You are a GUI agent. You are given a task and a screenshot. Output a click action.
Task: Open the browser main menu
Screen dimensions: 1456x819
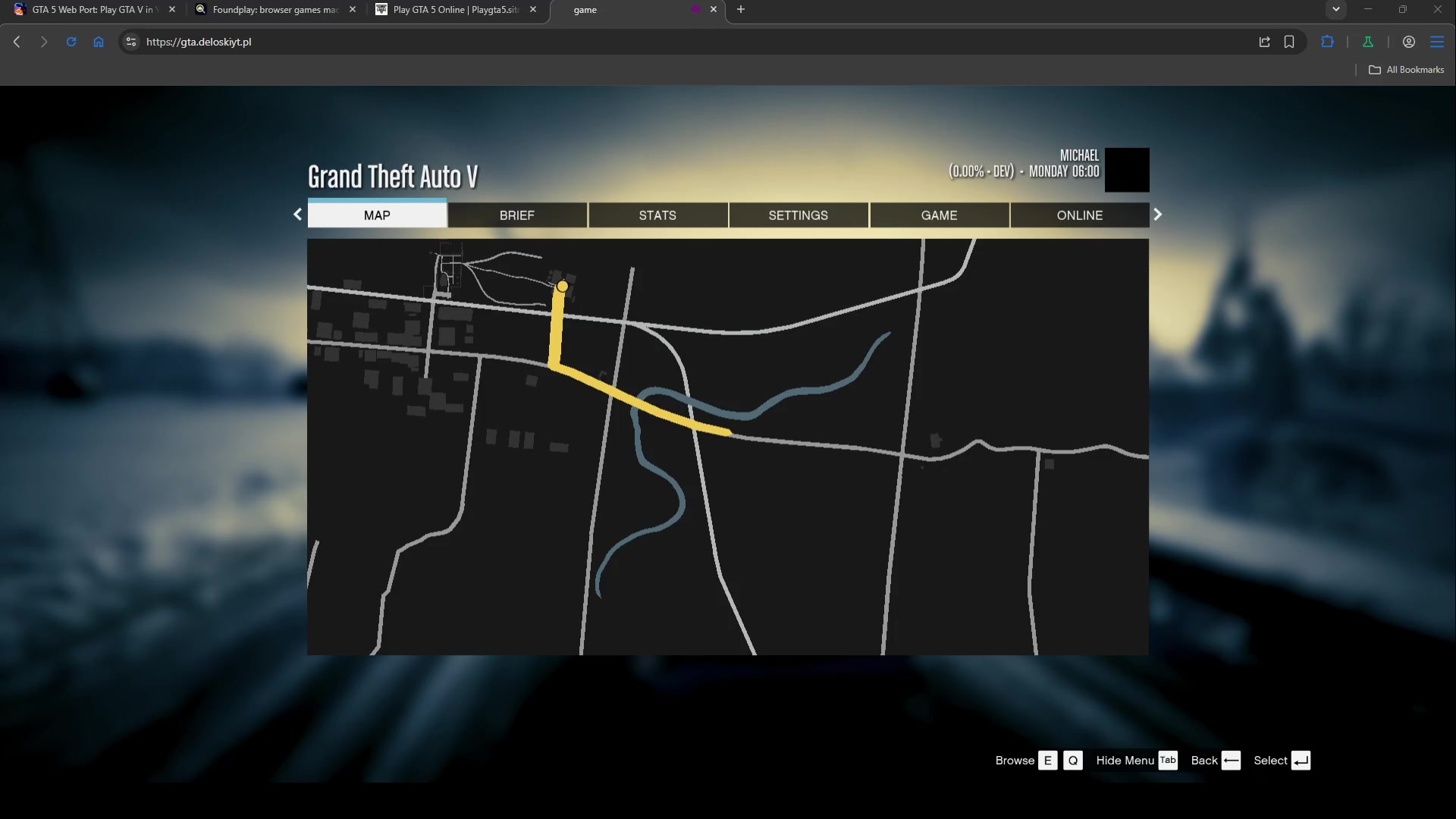[x=1437, y=42]
